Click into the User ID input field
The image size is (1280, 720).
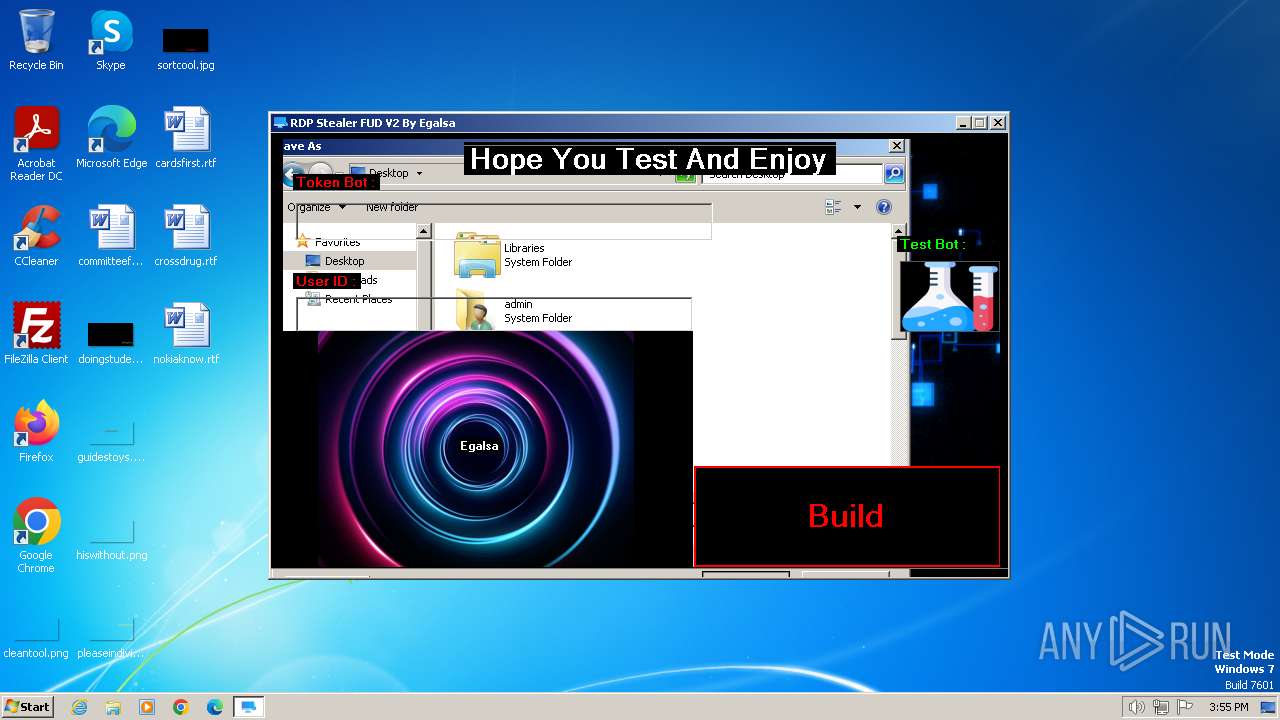(493, 314)
